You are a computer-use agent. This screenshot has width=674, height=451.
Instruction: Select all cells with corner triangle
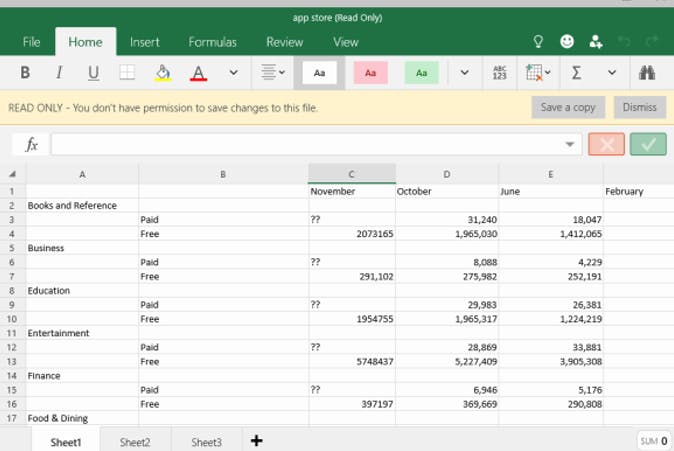pos(12,174)
